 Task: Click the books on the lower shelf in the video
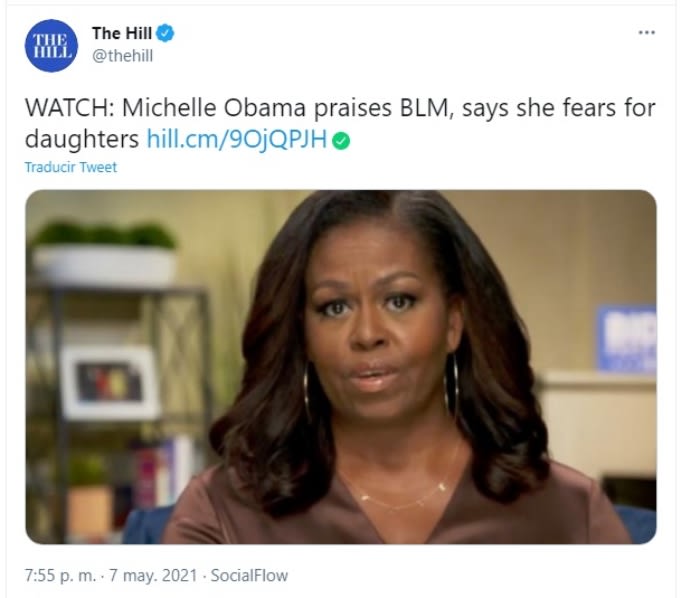(163, 471)
